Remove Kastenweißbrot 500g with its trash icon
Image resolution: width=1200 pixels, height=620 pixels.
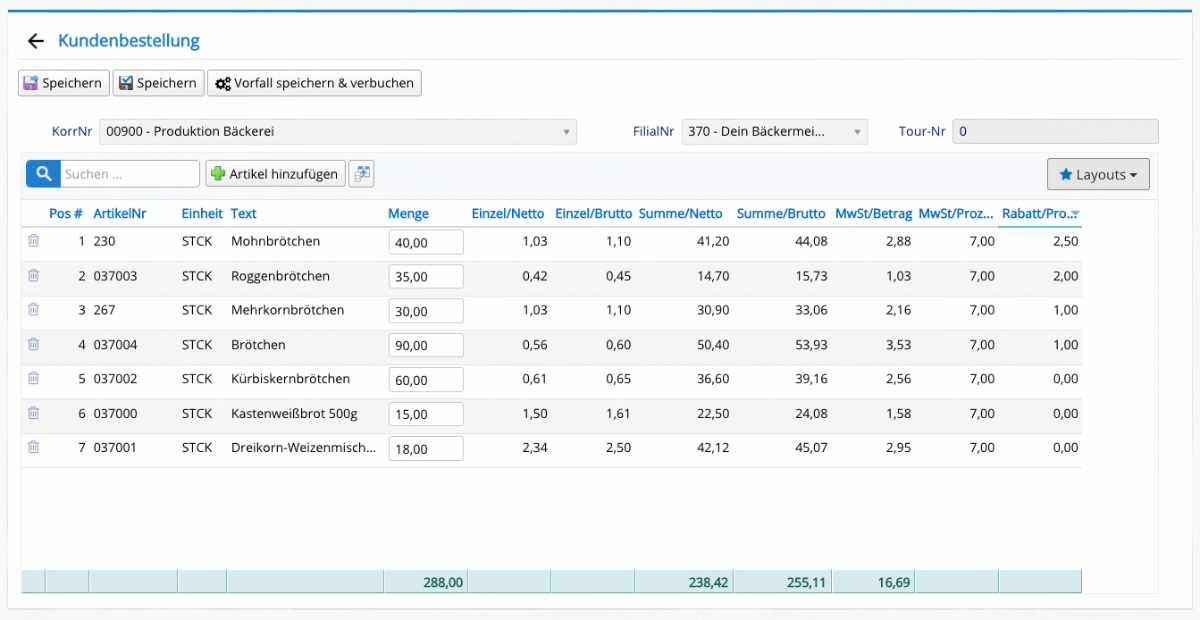[33, 413]
